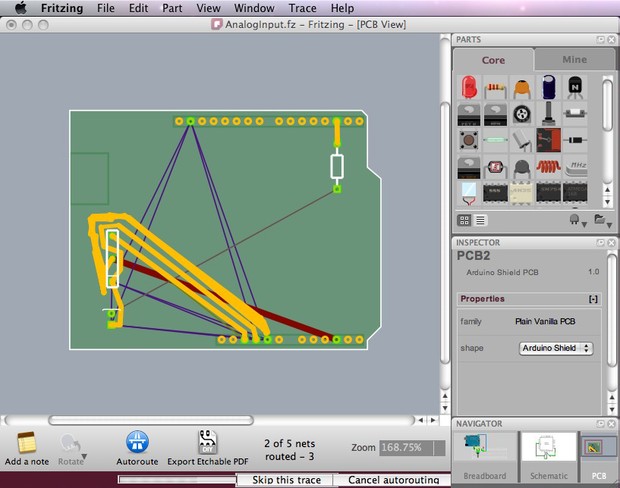620x488 pixels.
Task: Float the Parts panel
Action: [x=601, y=40]
